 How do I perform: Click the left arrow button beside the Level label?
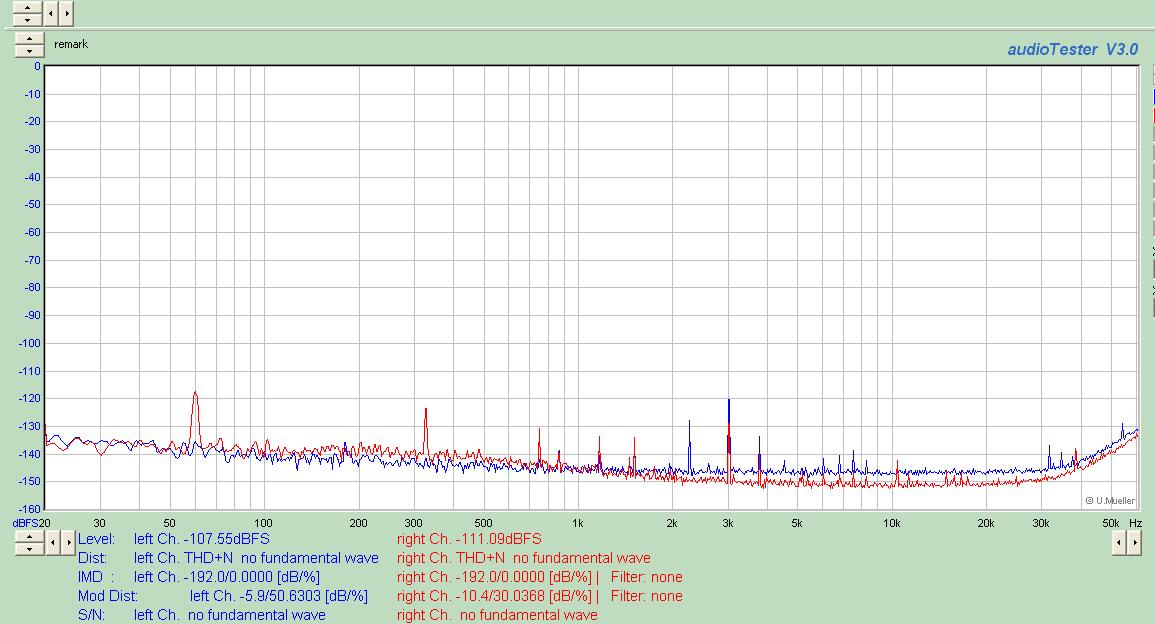click(x=53, y=543)
